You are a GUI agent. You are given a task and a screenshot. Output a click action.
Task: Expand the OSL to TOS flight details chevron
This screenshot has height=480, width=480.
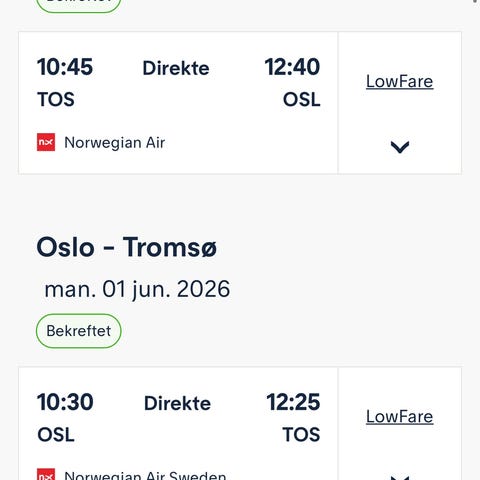pos(400,478)
